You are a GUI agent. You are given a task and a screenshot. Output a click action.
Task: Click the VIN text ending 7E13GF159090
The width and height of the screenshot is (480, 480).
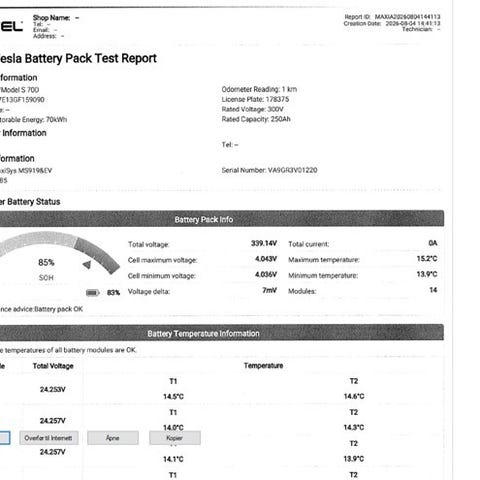[22, 100]
